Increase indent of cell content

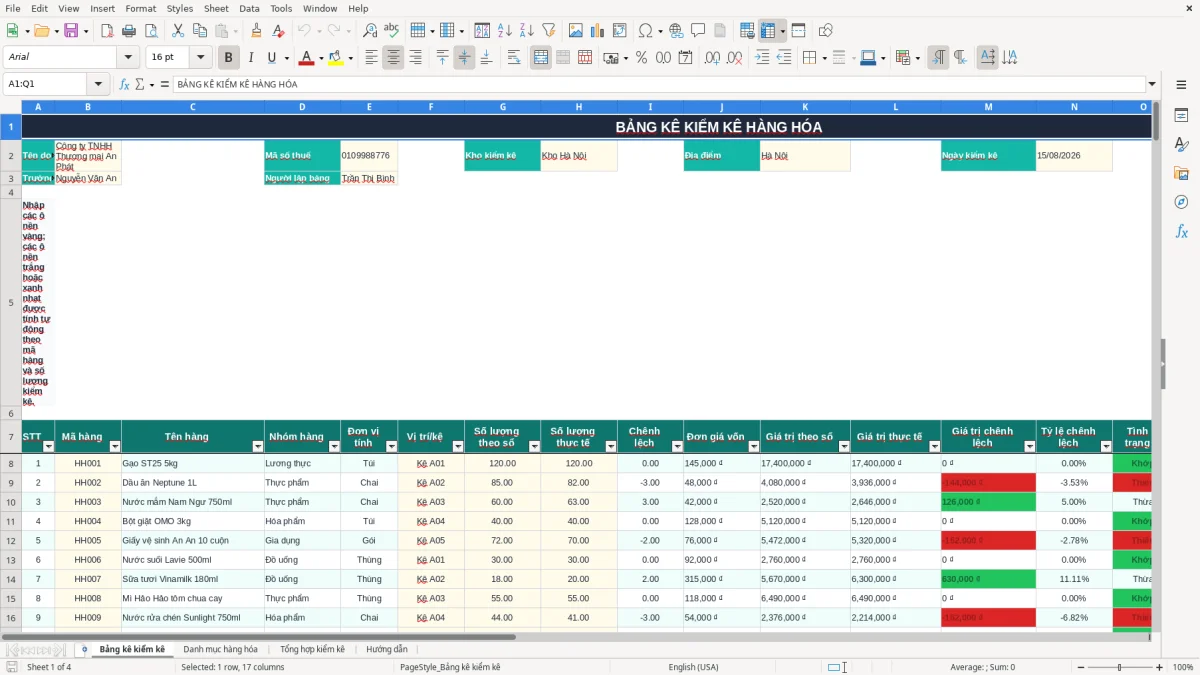click(x=762, y=58)
